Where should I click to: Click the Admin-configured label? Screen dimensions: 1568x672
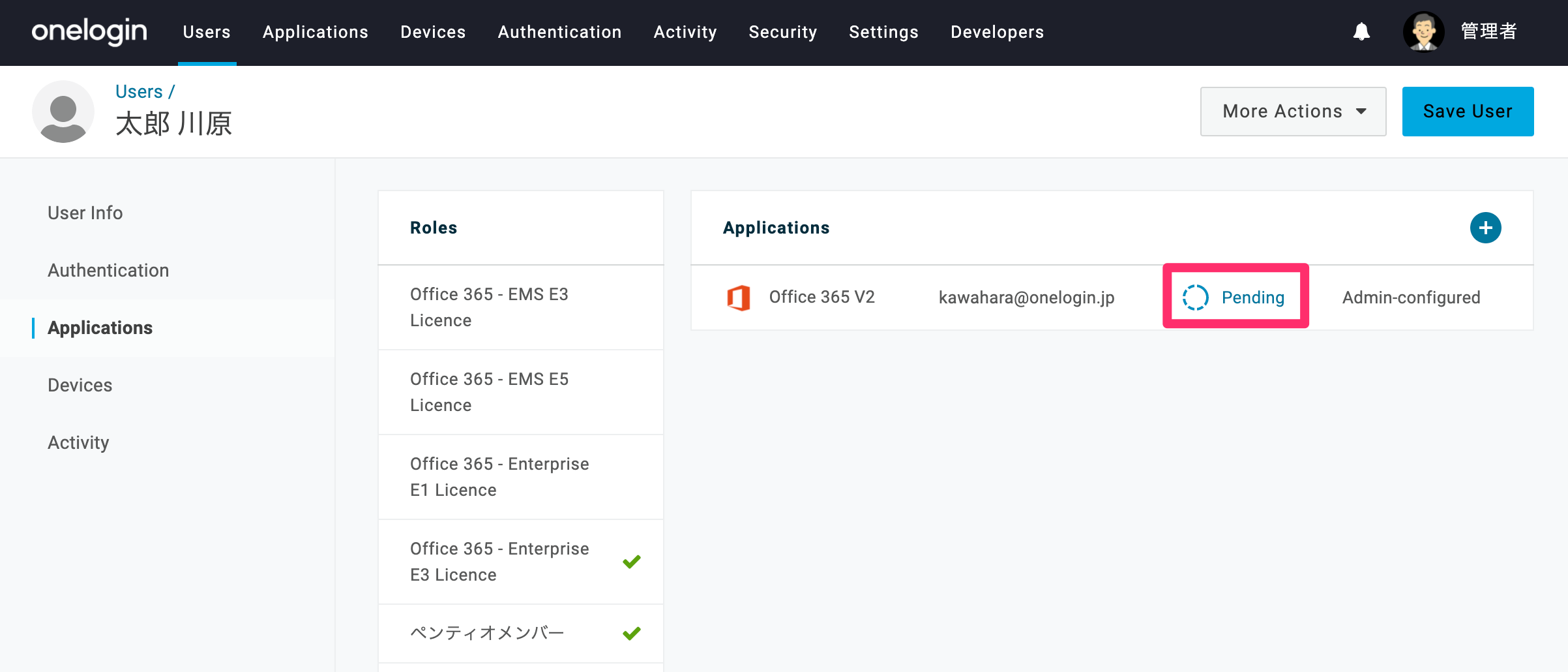(x=1411, y=298)
